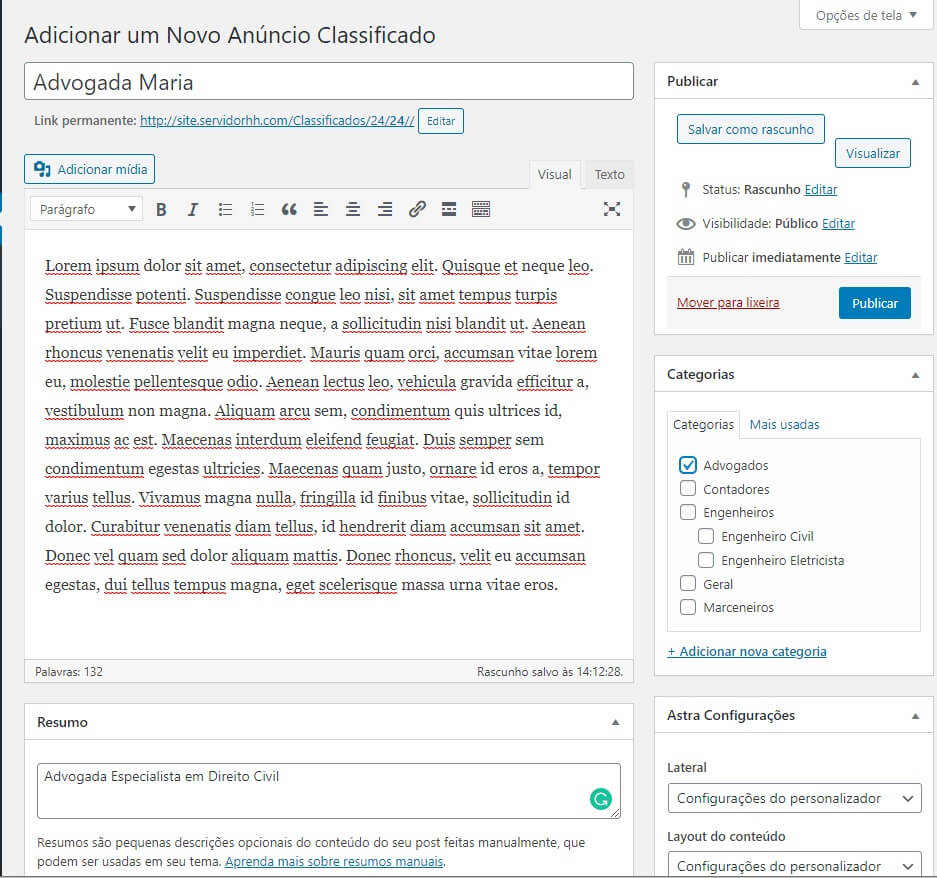Apply italic formatting to text

(193, 209)
